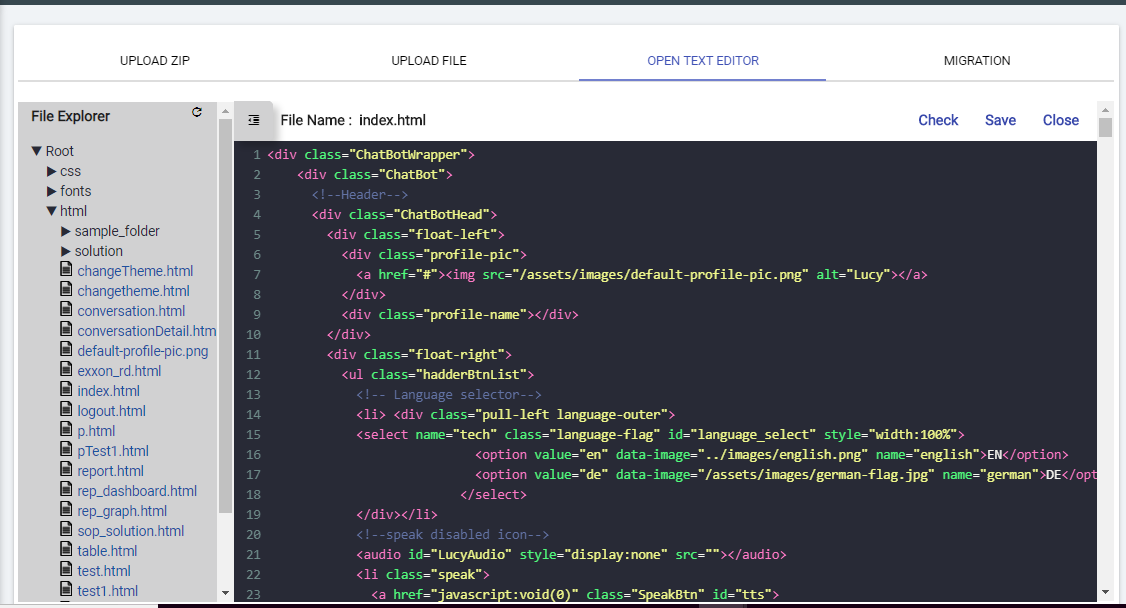Click file icon beside changeTheme.html

(x=66, y=270)
